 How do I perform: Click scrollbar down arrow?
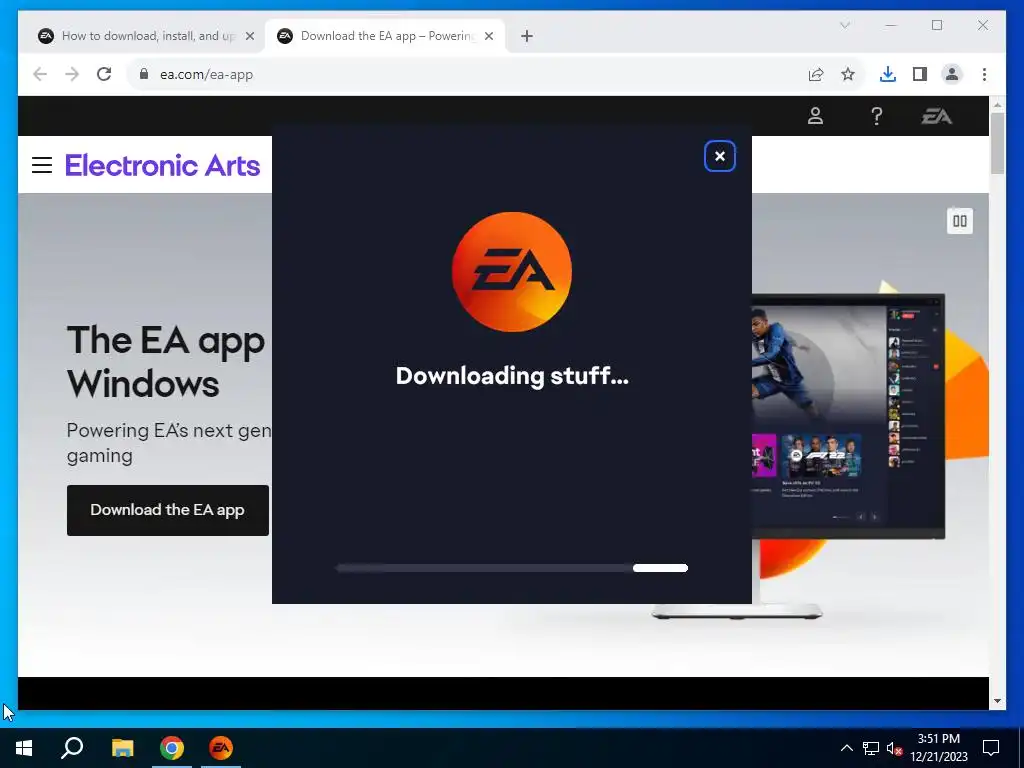(997, 701)
